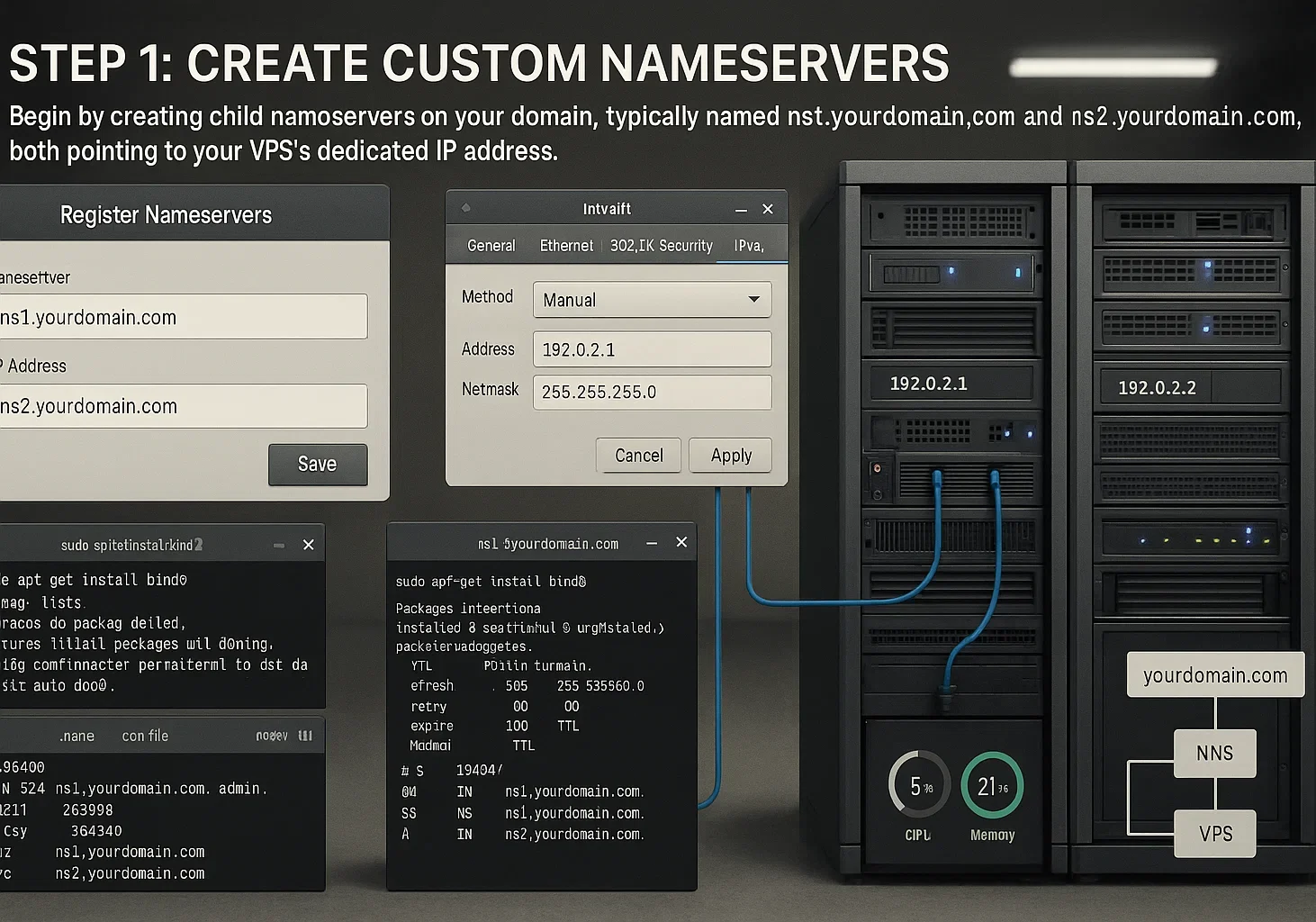This screenshot has width=1316, height=922.
Task: Select the yourdomain.com node in the diagram
Action: (x=1215, y=674)
